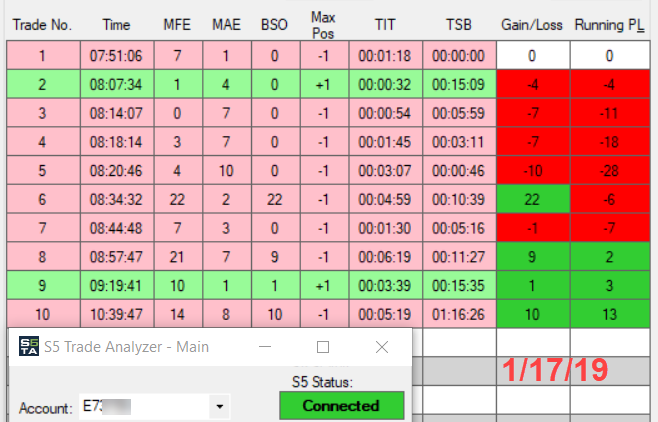The image size is (658, 422).
Task: Click TSB value 00:00:46 in trade 5
Action: (460, 171)
